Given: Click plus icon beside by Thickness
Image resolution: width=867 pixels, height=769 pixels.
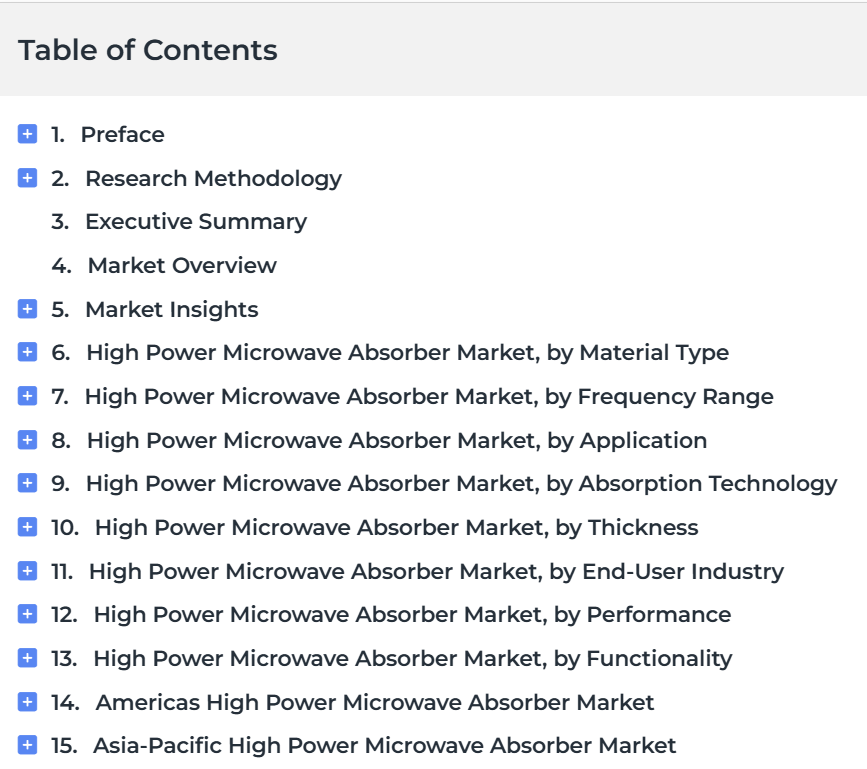Looking at the screenshot, I should (27, 527).
